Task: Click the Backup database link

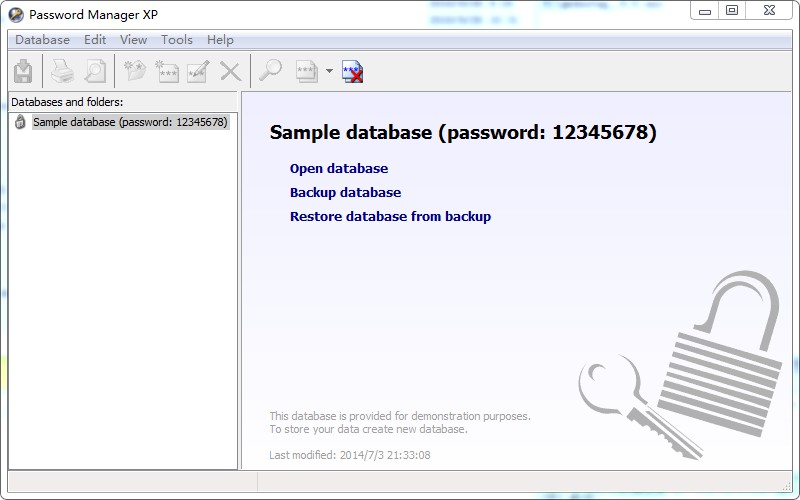Action: coord(345,193)
